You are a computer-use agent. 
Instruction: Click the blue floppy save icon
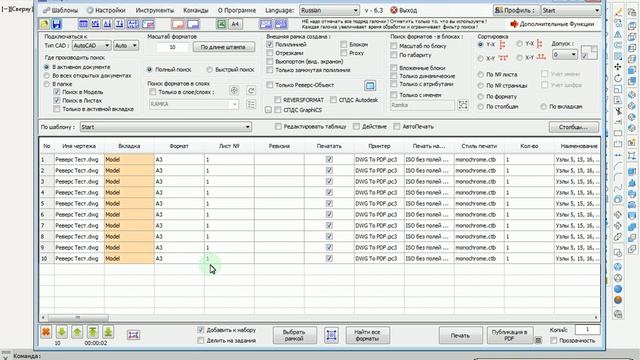click(x=56, y=24)
